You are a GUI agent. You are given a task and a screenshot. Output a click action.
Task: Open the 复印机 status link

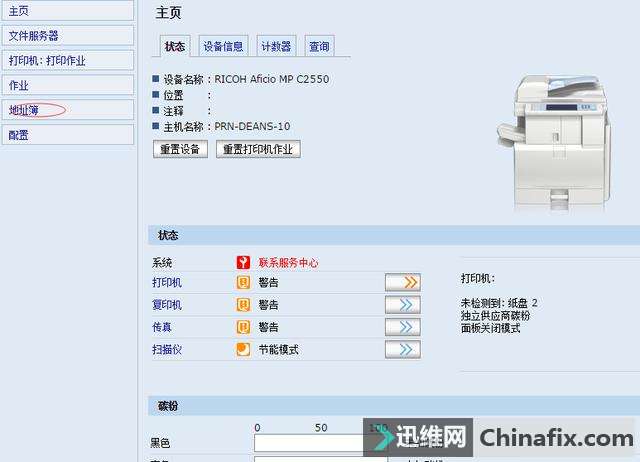(x=167, y=305)
